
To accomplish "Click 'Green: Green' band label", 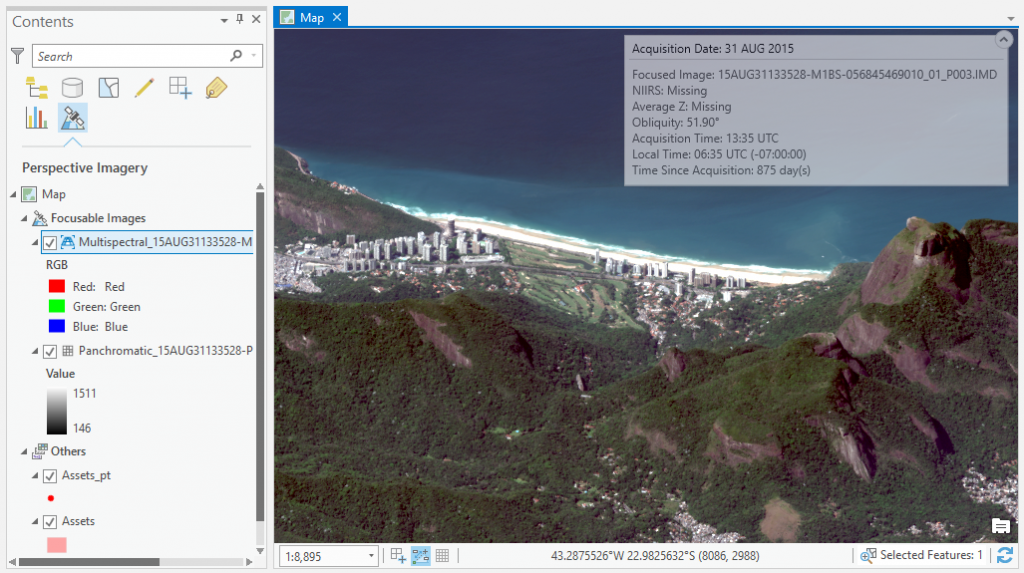I will pyautogui.click(x=106, y=307).
